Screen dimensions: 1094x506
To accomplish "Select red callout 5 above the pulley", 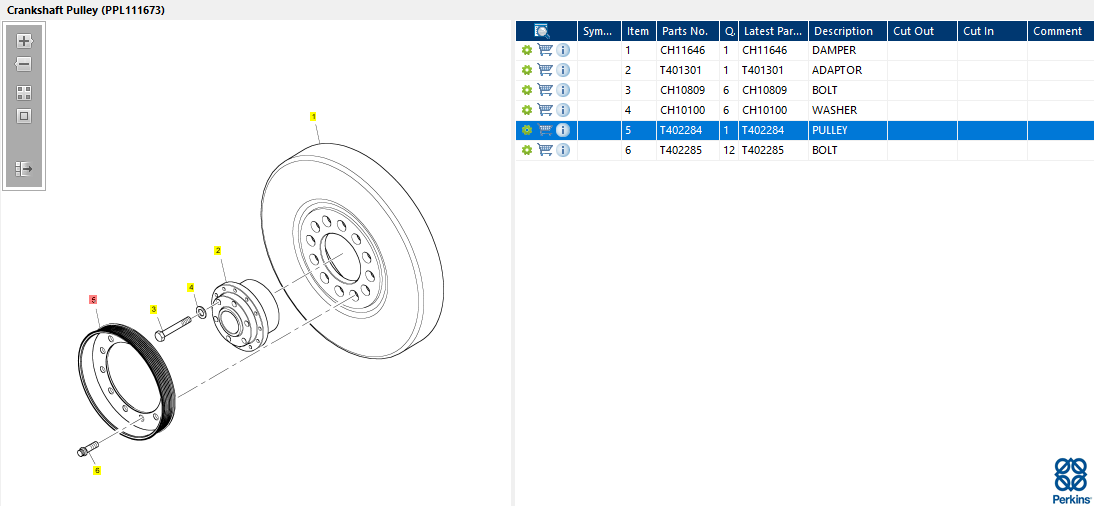I will click(x=93, y=299).
